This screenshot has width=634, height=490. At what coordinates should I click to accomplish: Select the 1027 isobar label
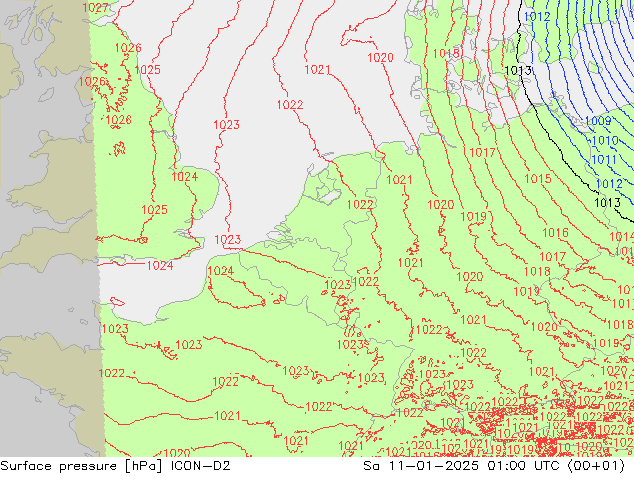click(95, 8)
